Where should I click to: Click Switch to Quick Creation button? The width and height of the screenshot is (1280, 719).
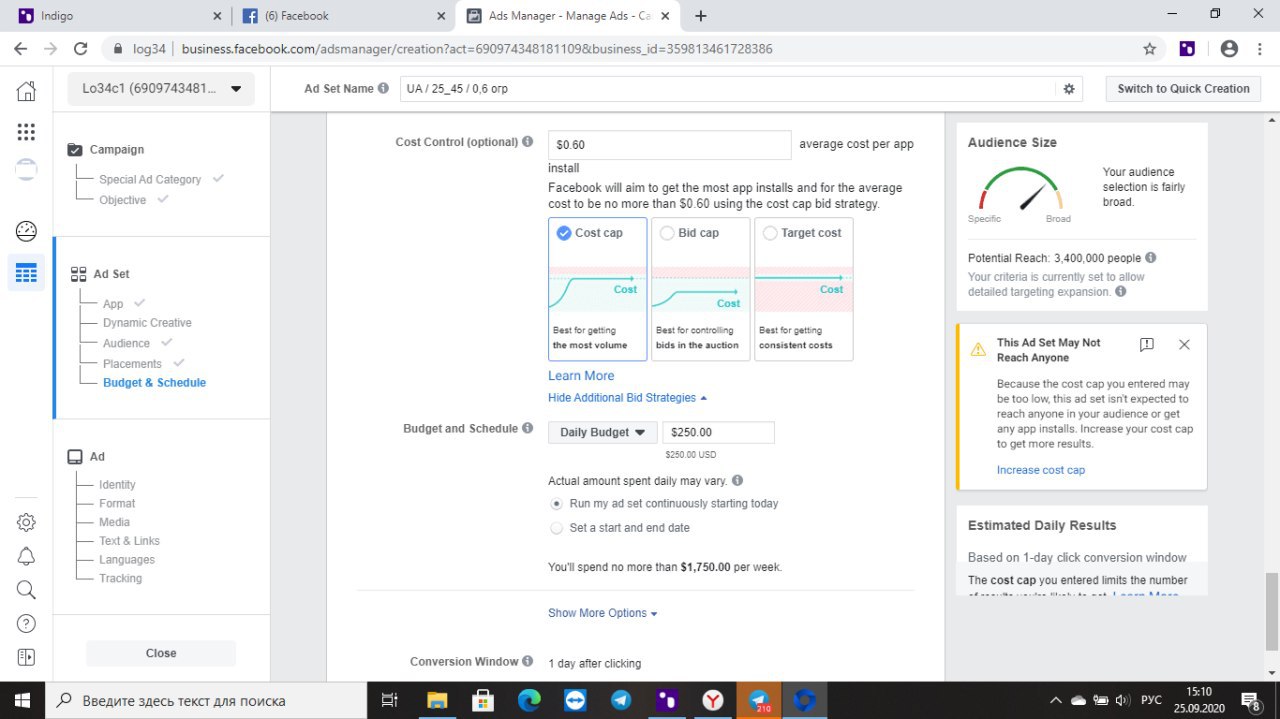pyautogui.click(x=1183, y=89)
